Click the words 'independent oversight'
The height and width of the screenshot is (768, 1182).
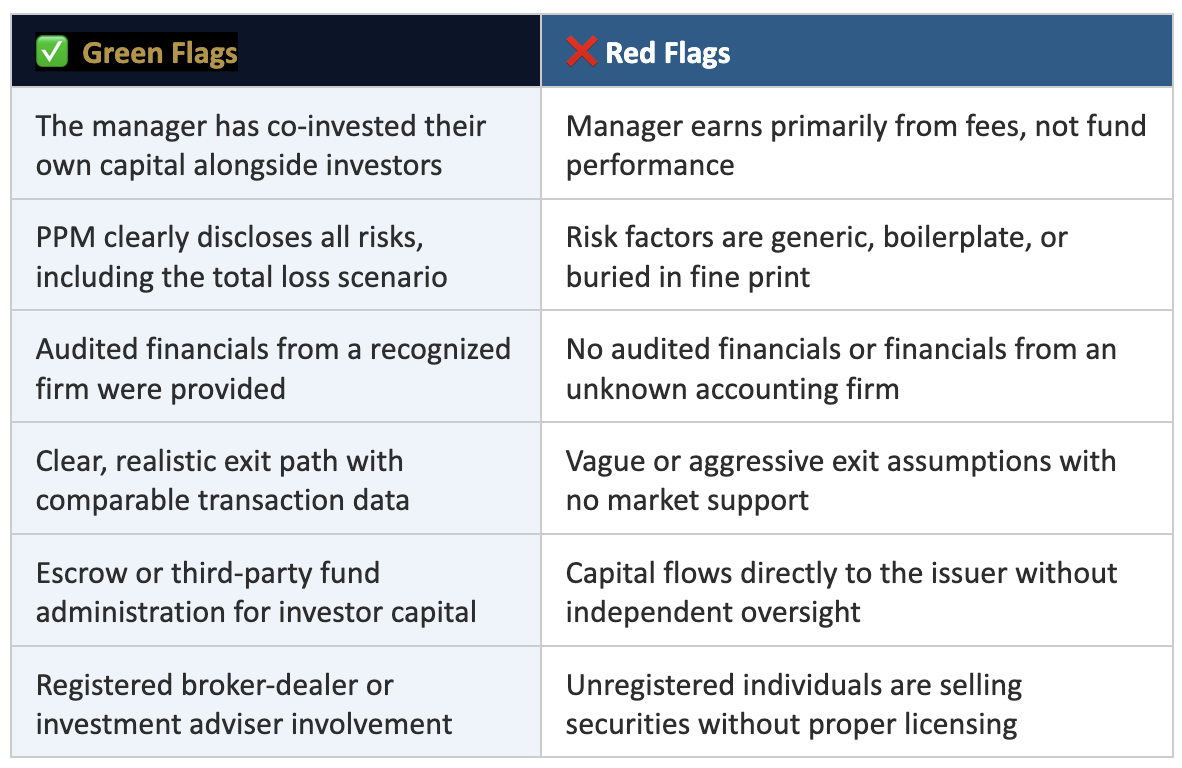[x=713, y=612]
